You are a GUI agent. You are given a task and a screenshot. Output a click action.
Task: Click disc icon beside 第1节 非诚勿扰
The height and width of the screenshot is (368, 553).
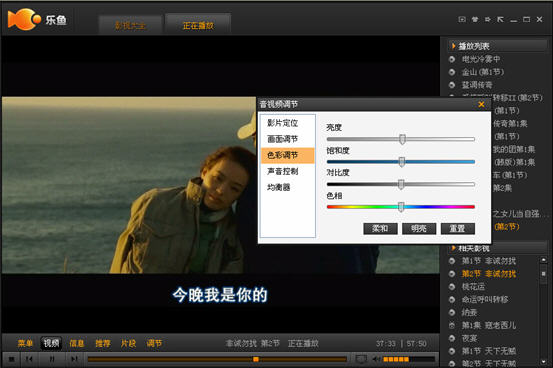click(452, 261)
